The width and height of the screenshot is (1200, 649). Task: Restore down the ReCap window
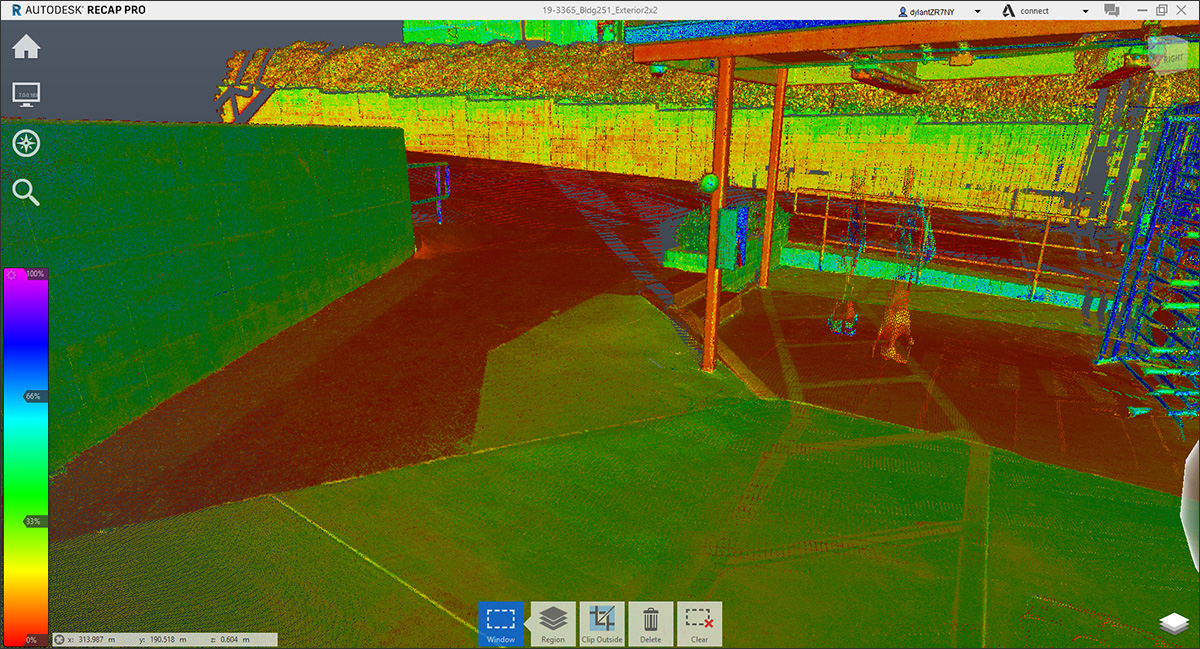tap(1161, 10)
